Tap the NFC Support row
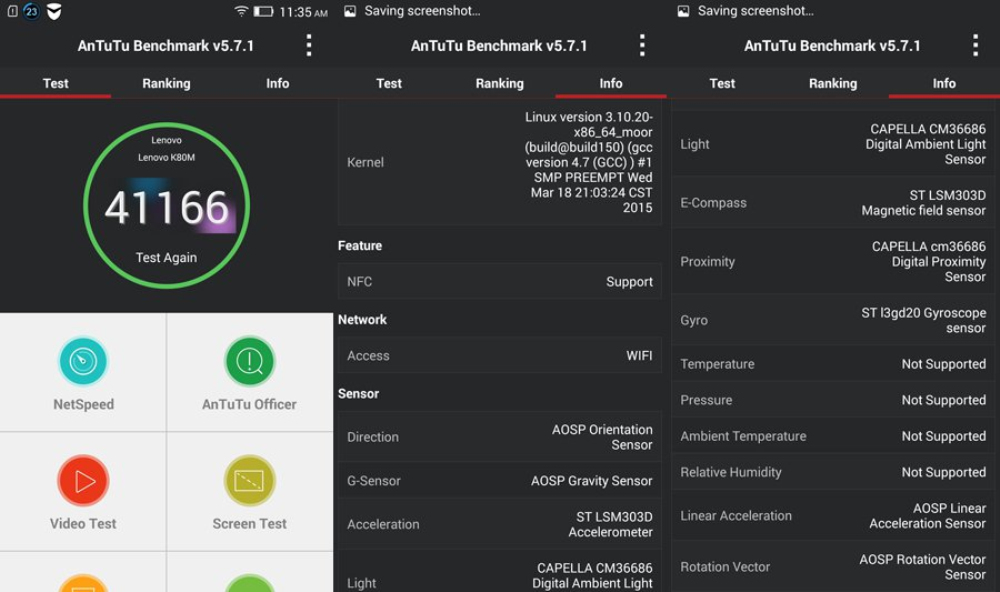The height and width of the screenshot is (592, 1000). click(x=500, y=282)
